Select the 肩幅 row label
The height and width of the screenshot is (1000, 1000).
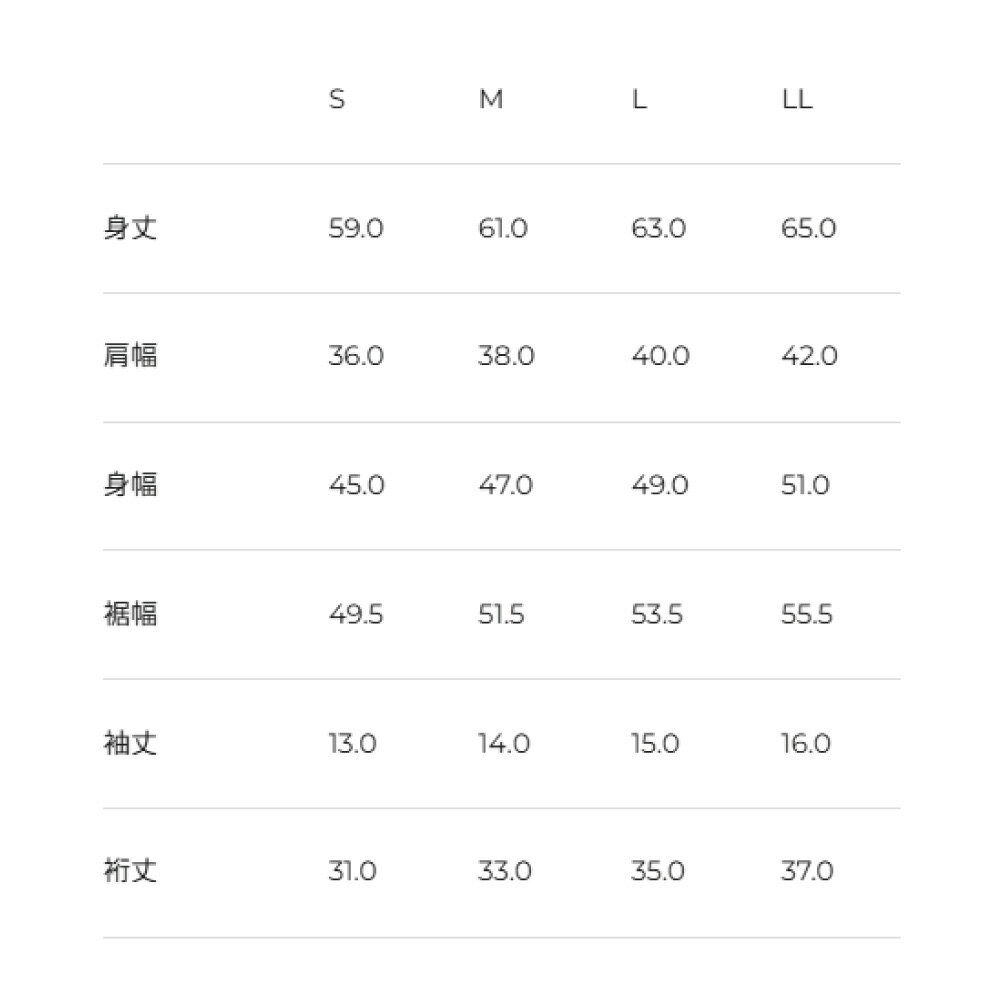point(130,357)
